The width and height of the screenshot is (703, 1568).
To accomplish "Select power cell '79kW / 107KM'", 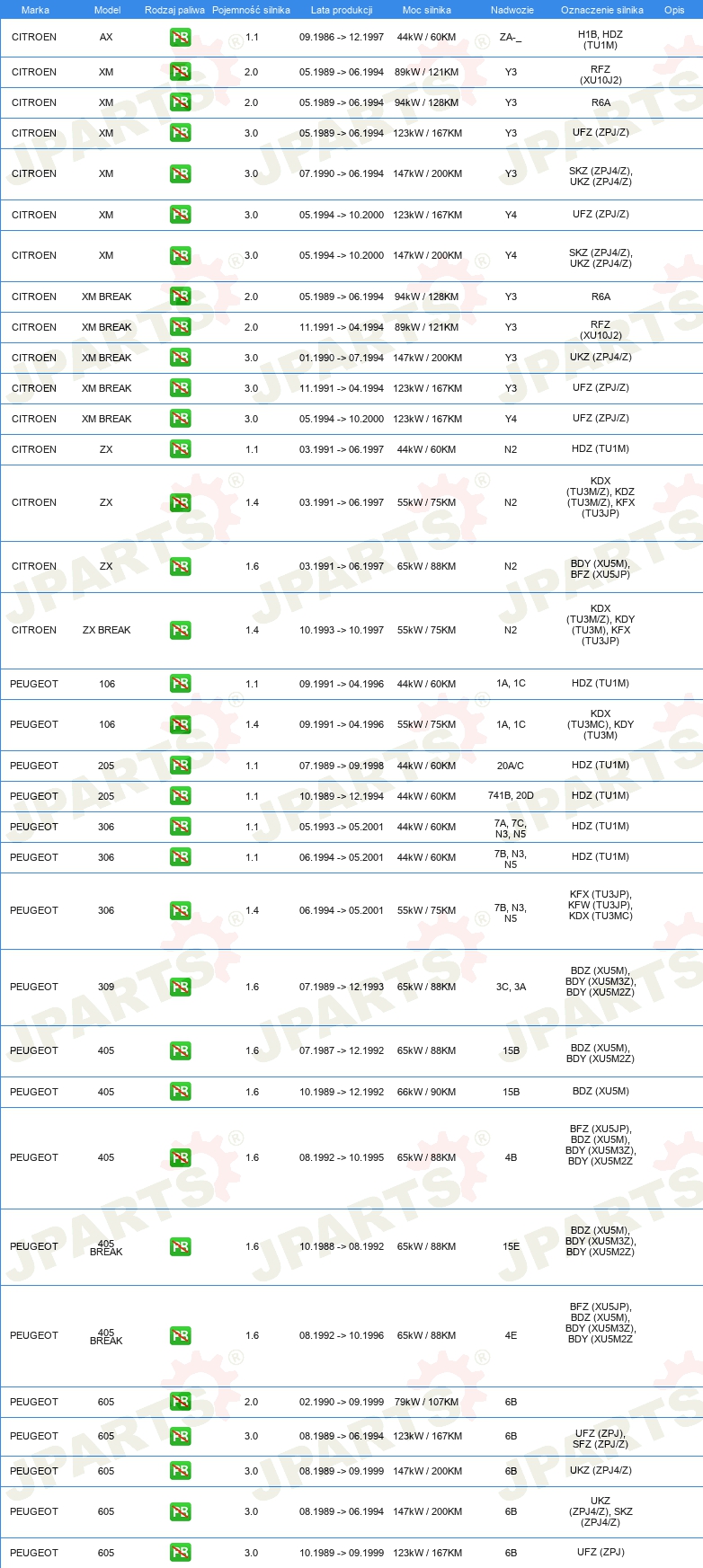I will click(x=426, y=1402).
